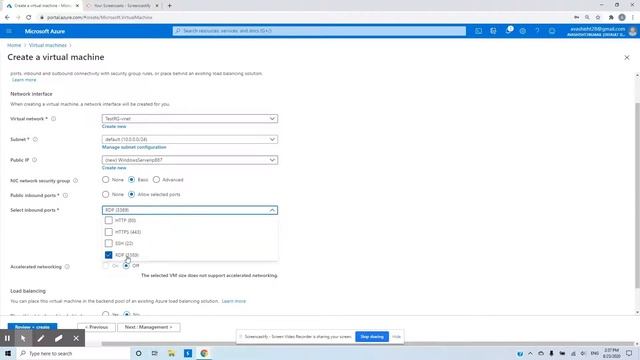Screen dimensions: 640x360
Task: Select the Screencastify eraser tool
Action: tap(58, 338)
